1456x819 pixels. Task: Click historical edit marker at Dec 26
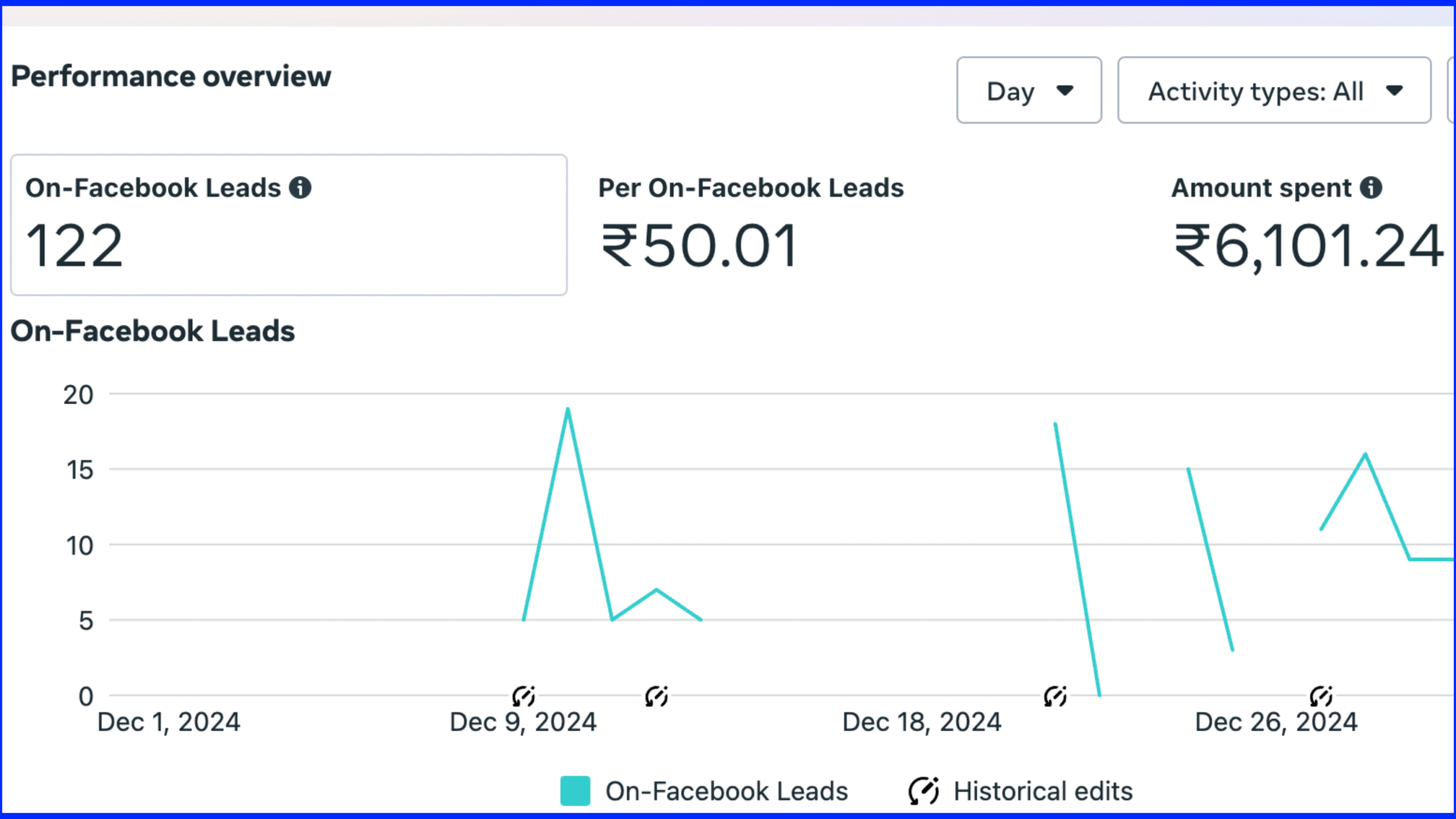(x=1321, y=696)
